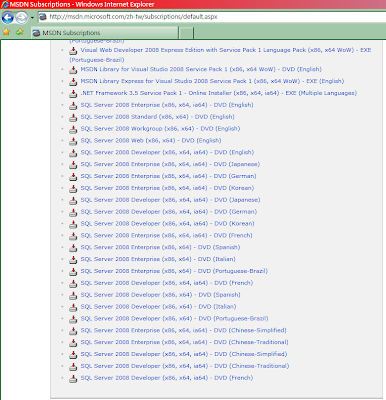
Task: Click download icon for SQL Server Enterprise Italian
Action: pos(73,260)
